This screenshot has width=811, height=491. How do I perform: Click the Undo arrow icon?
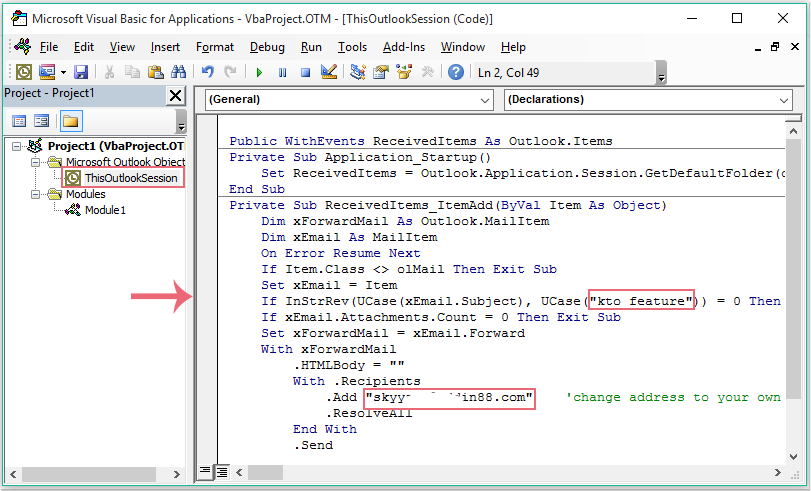[208, 72]
